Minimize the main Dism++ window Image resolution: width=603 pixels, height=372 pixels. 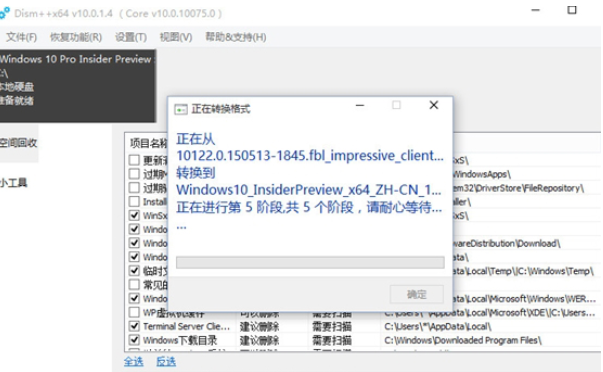click(x=535, y=10)
